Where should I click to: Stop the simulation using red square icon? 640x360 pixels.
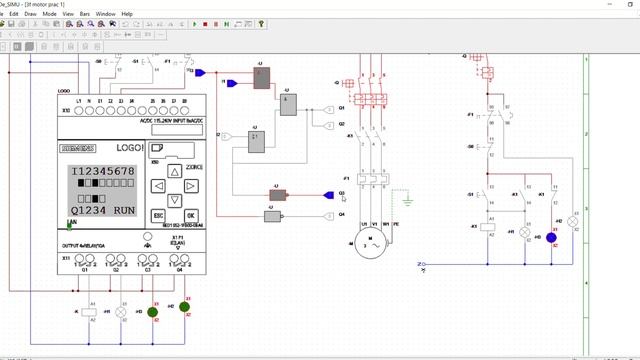point(205,24)
